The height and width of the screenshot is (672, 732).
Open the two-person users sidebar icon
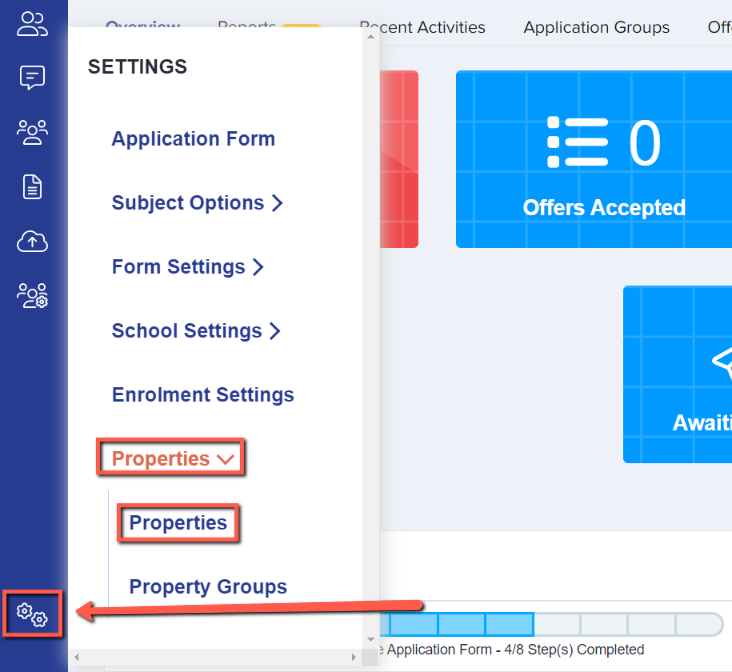[33, 24]
